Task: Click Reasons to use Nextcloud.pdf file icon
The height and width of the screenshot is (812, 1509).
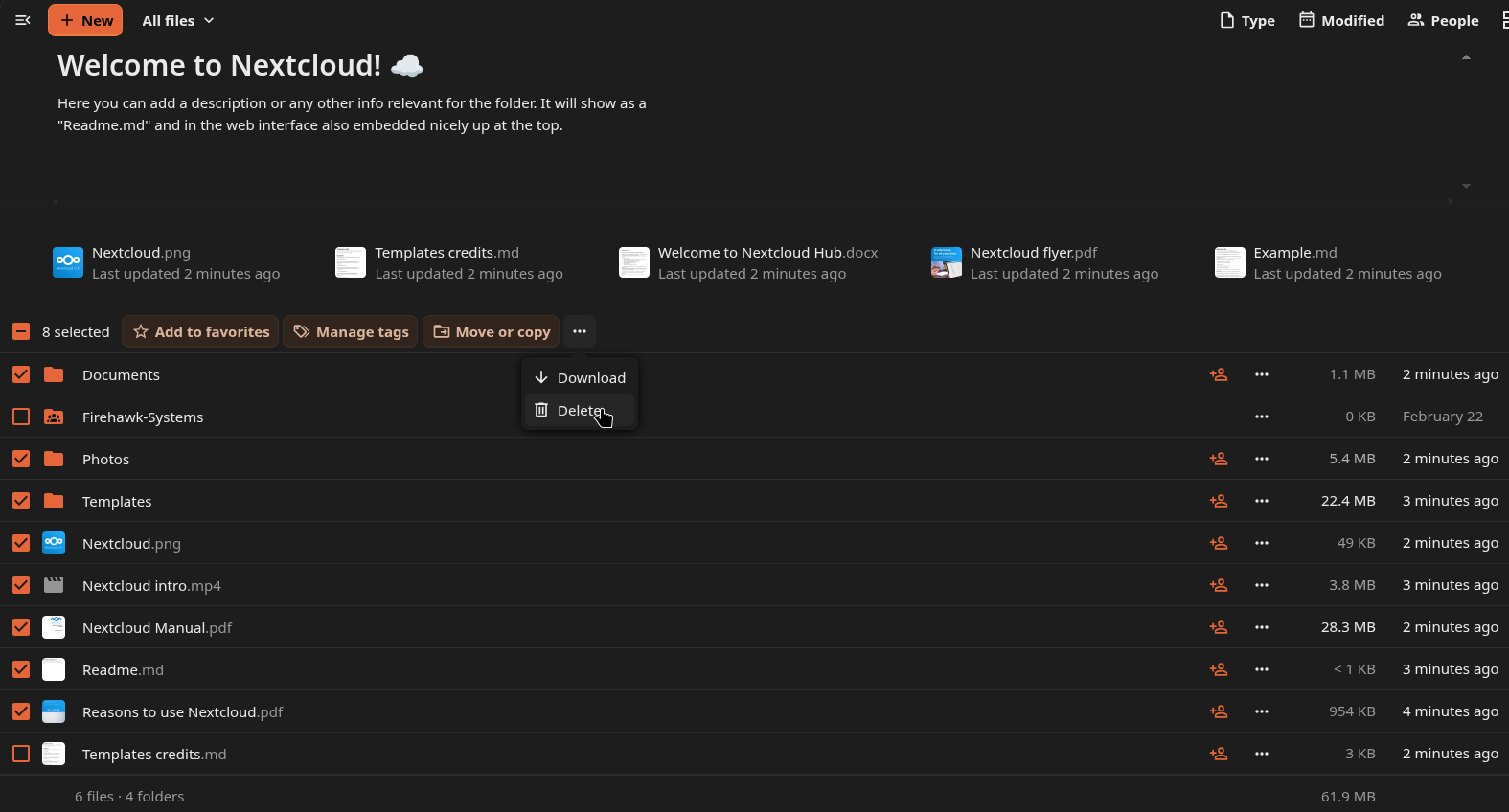Action: [x=54, y=711]
